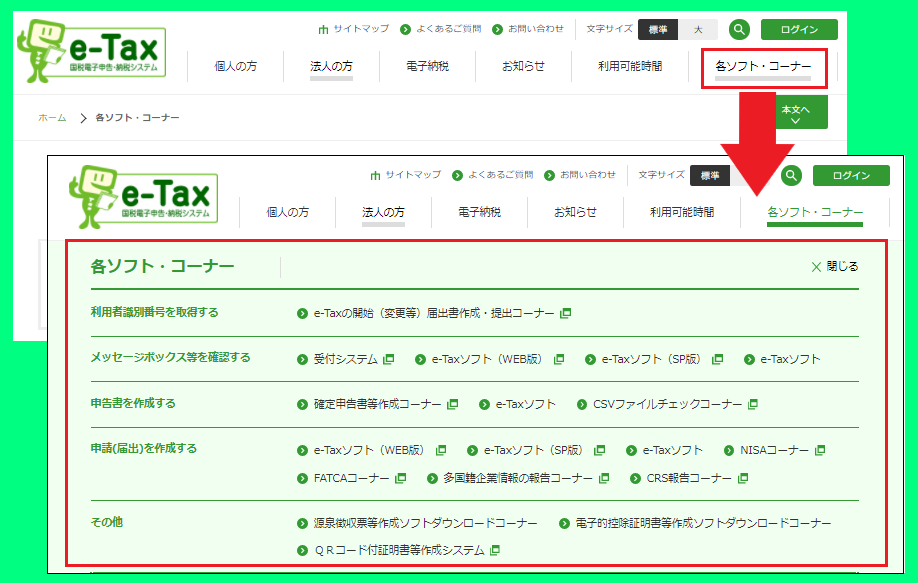Open お知らせ menu in the back window
918x583 pixels.
[x=523, y=66]
